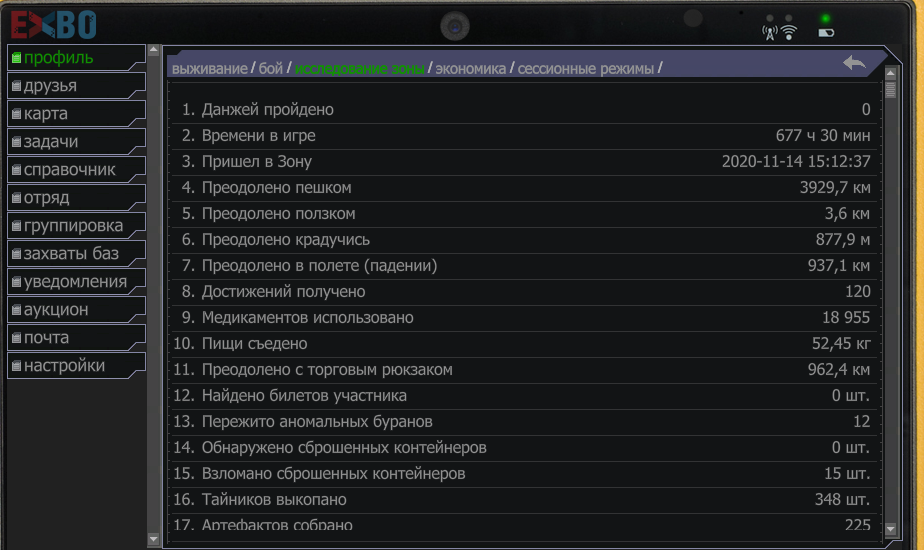This screenshot has width=924, height=550.
Task: Click the sidebar scrollbar up arrow
Action: point(153,50)
